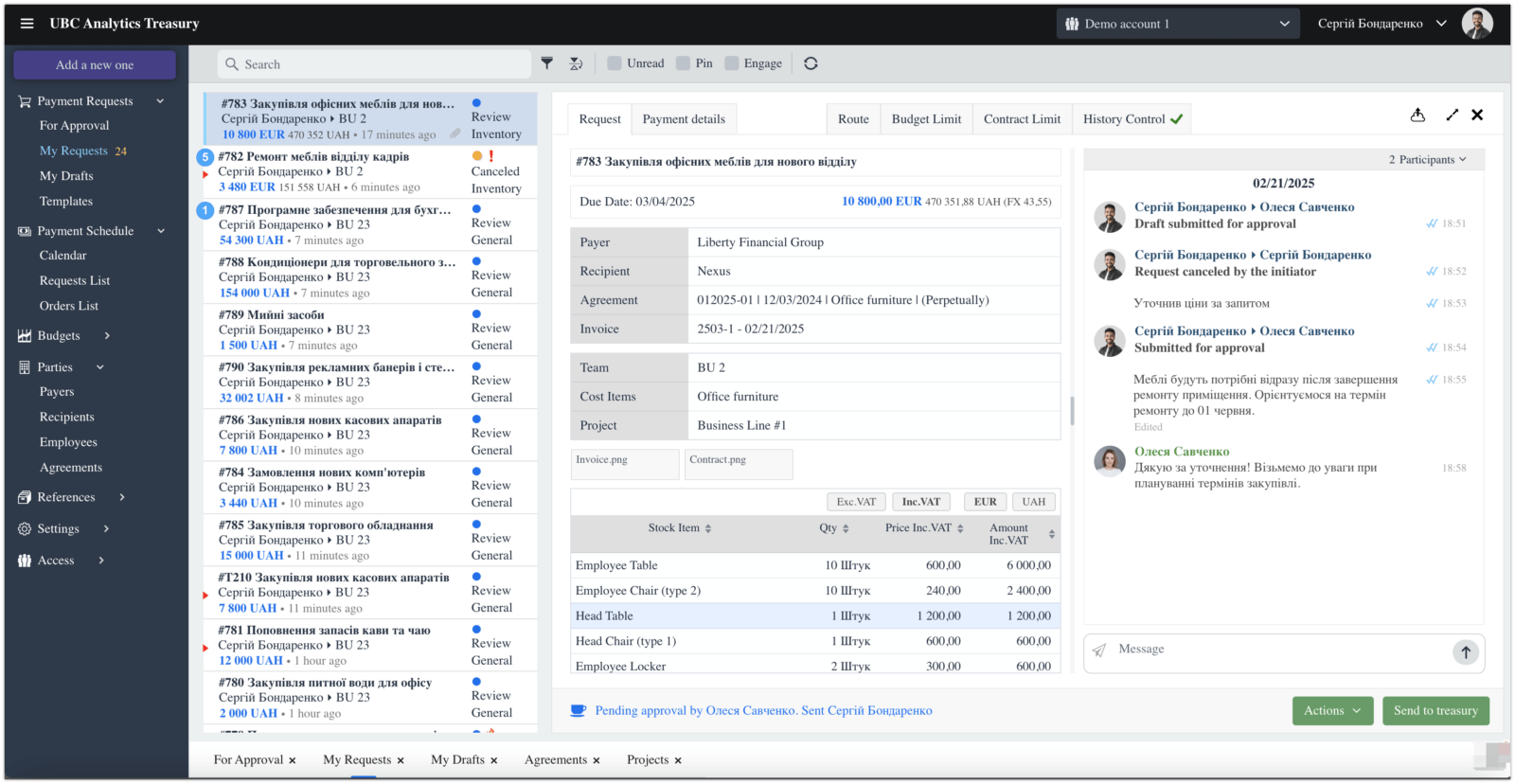The image size is (1515, 784).
Task: Click the share request icon
Action: (1417, 115)
